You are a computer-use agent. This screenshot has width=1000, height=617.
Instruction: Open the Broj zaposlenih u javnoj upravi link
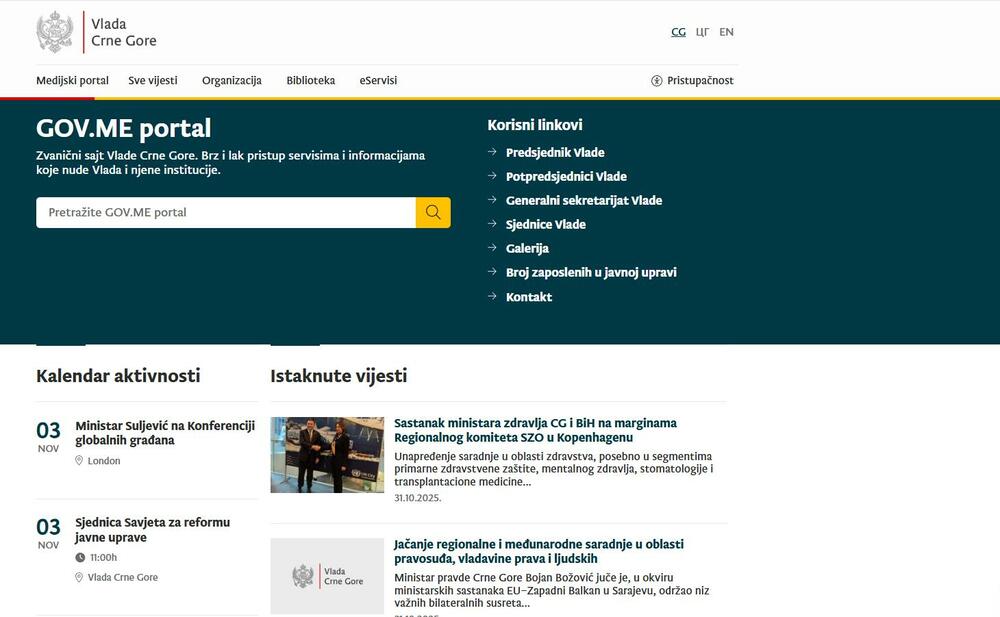click(591, 272)
